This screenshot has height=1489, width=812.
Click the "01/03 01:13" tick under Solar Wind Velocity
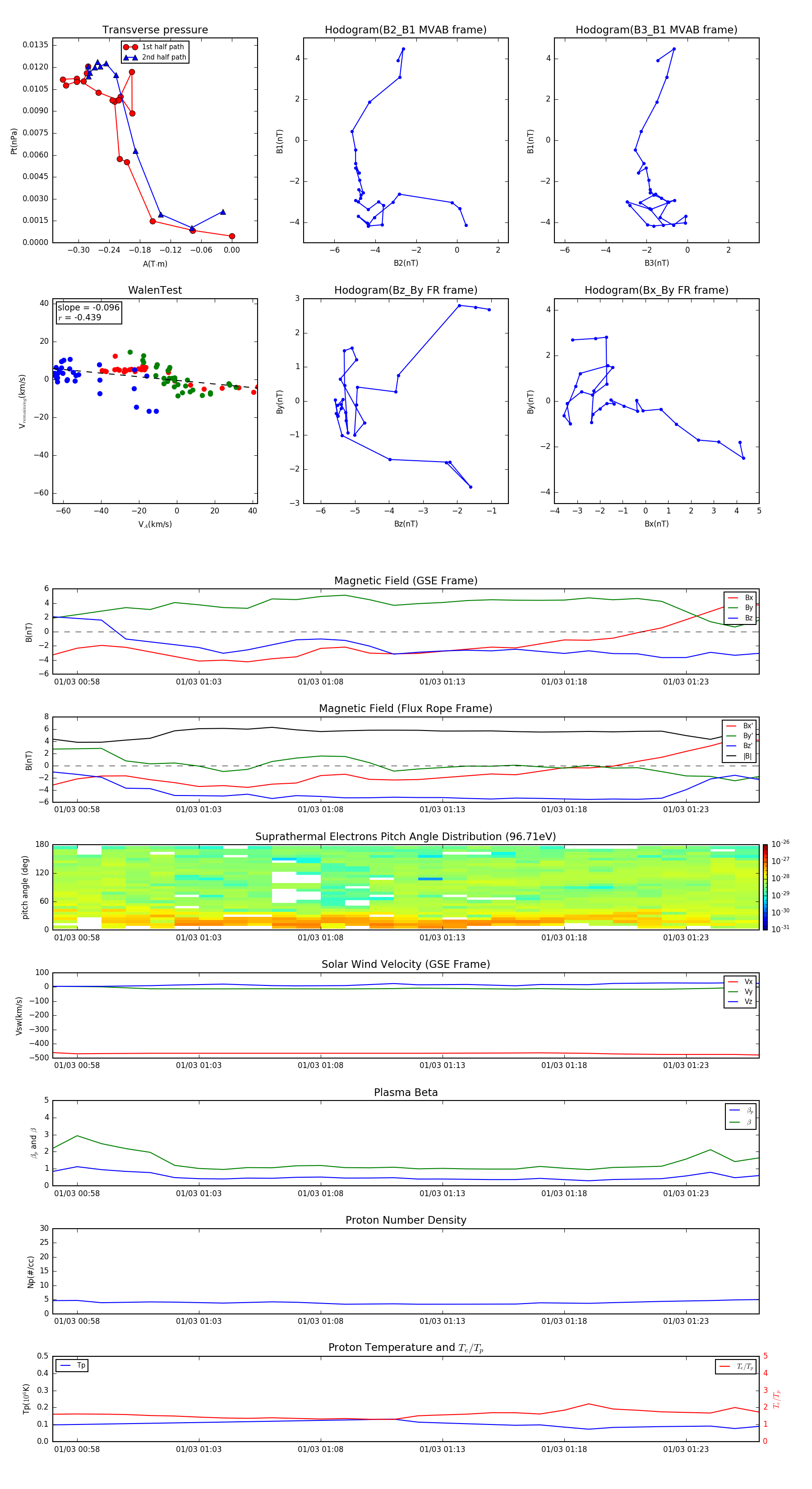[442, 1065]
